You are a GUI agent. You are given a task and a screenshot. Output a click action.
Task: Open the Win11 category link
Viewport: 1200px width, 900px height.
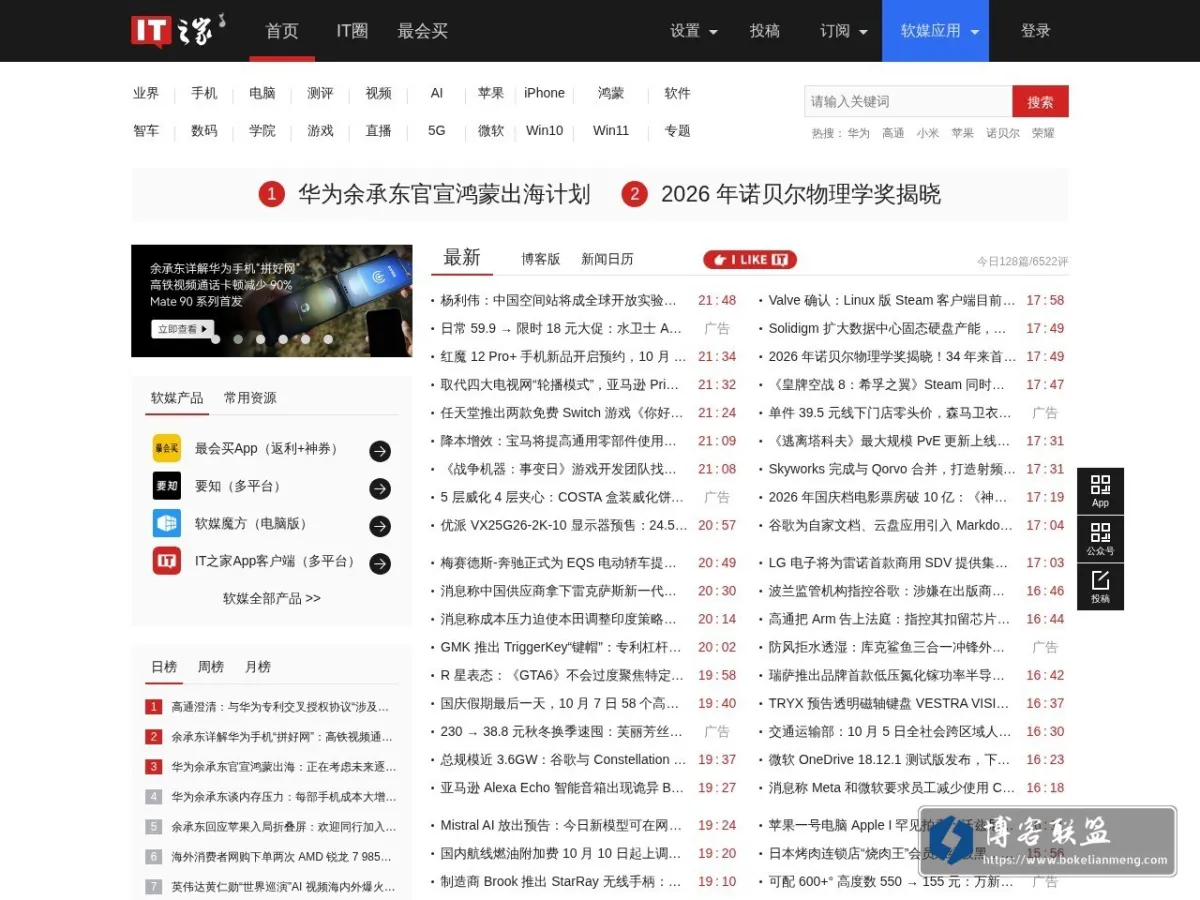tap(611, 131)
